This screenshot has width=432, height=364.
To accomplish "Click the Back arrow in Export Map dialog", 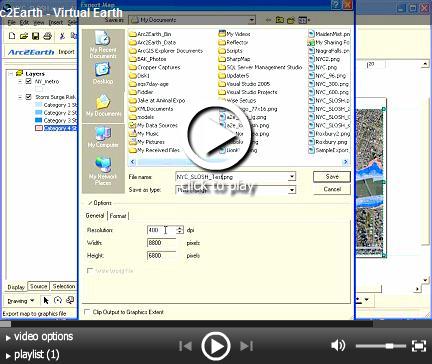I will [268, 20].
